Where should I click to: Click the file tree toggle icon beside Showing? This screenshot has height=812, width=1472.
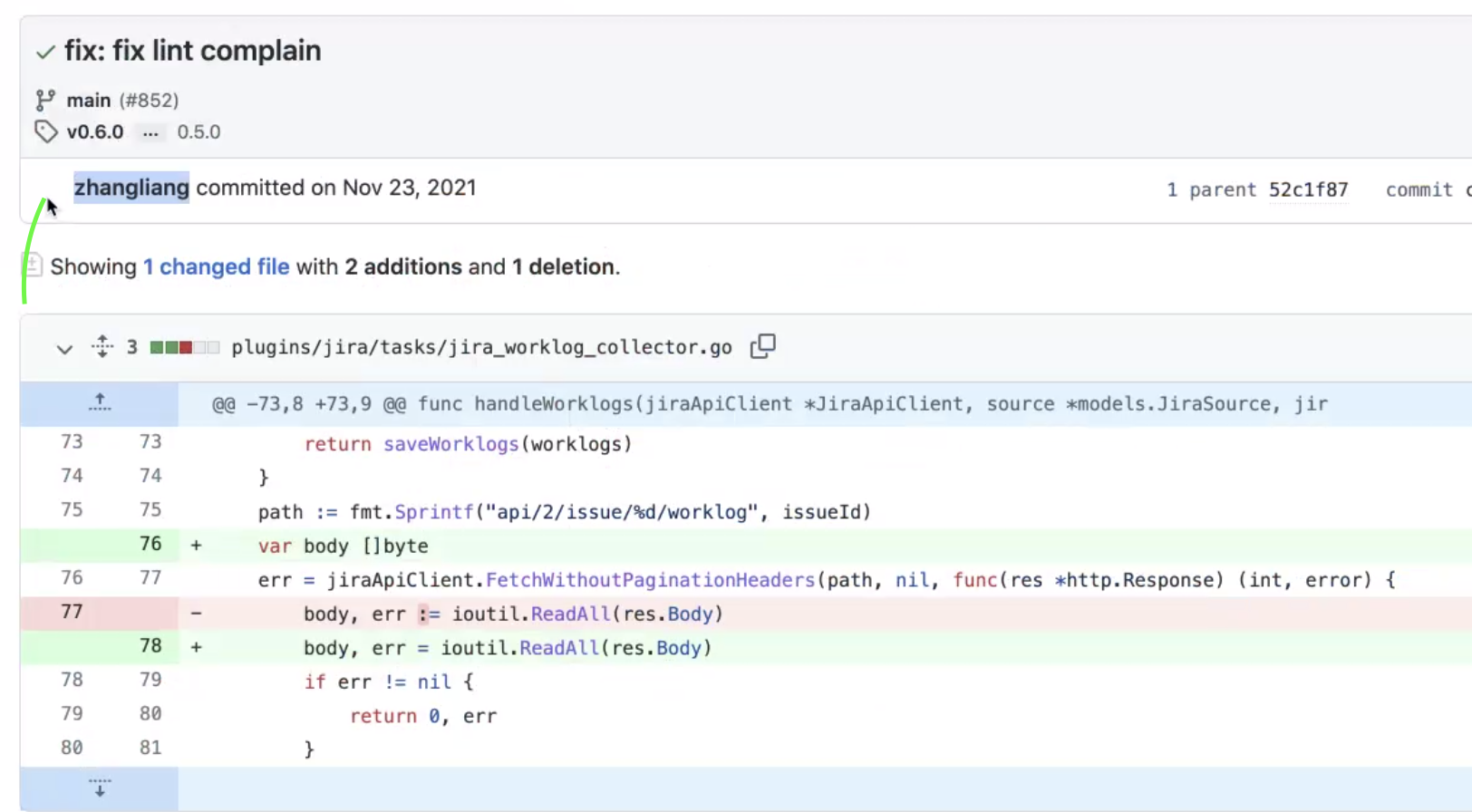[x=32, y=266]
